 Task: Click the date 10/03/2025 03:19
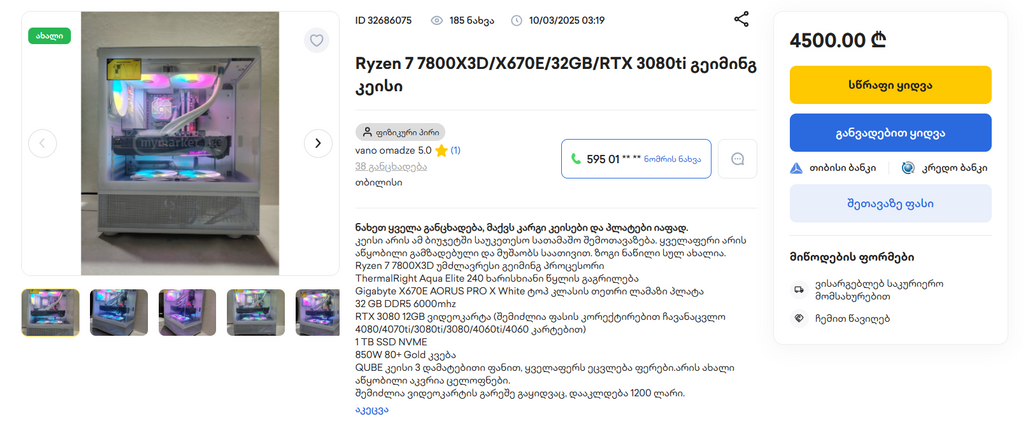(x=566, y=20)
